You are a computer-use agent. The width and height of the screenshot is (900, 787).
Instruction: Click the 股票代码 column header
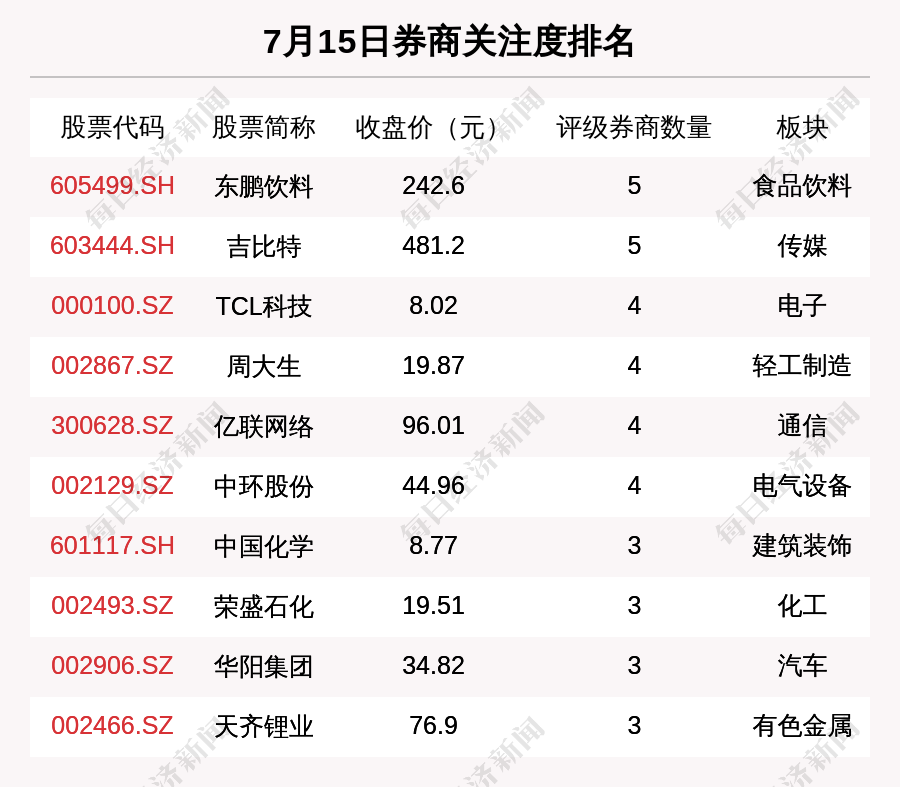click(x=112, y=127)
